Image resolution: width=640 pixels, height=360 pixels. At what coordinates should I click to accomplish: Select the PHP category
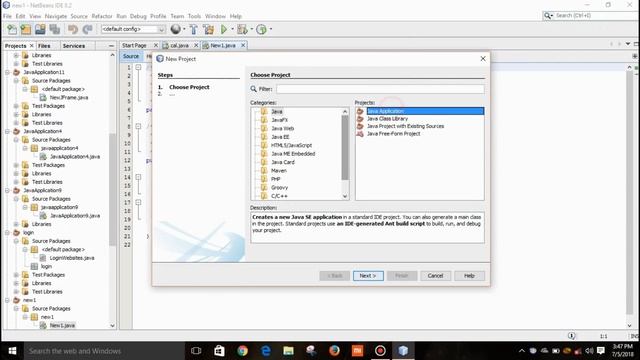click(x=276, y=179)
